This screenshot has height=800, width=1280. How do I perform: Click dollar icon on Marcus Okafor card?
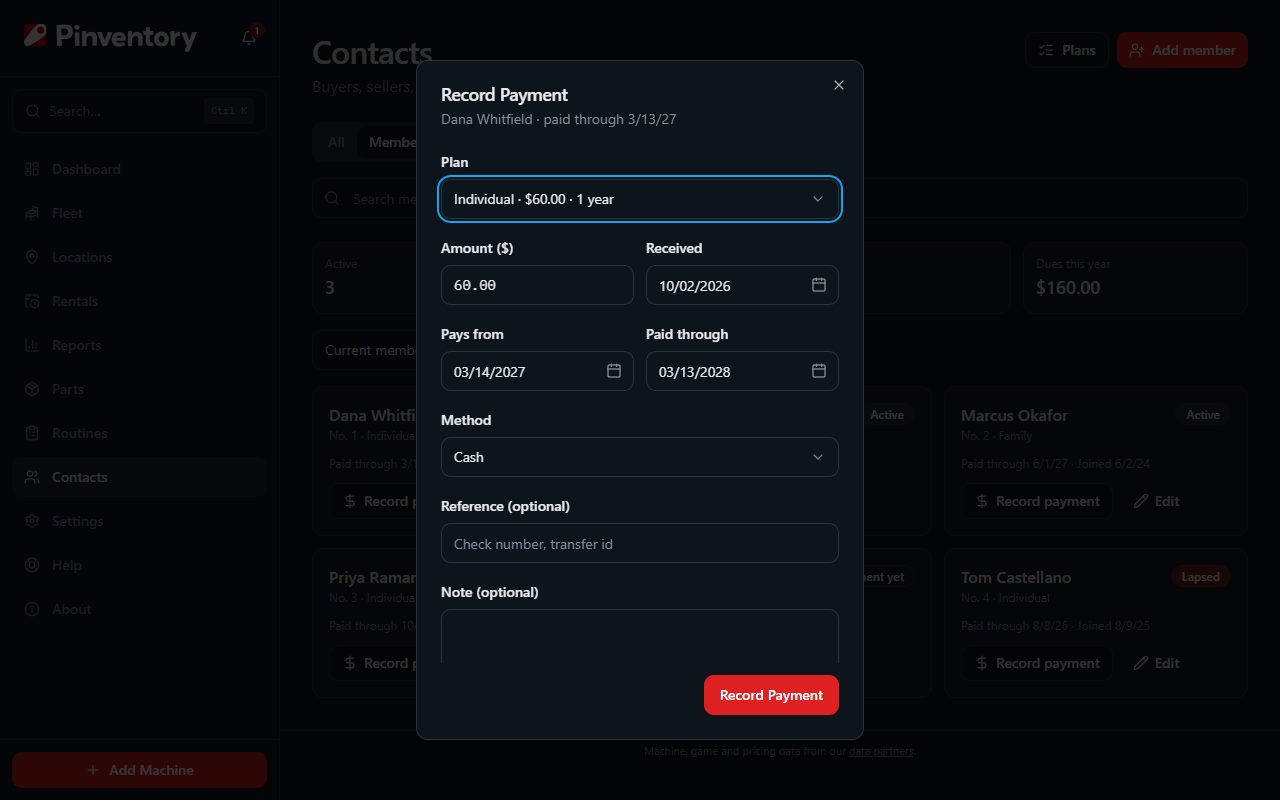point(982,501)
